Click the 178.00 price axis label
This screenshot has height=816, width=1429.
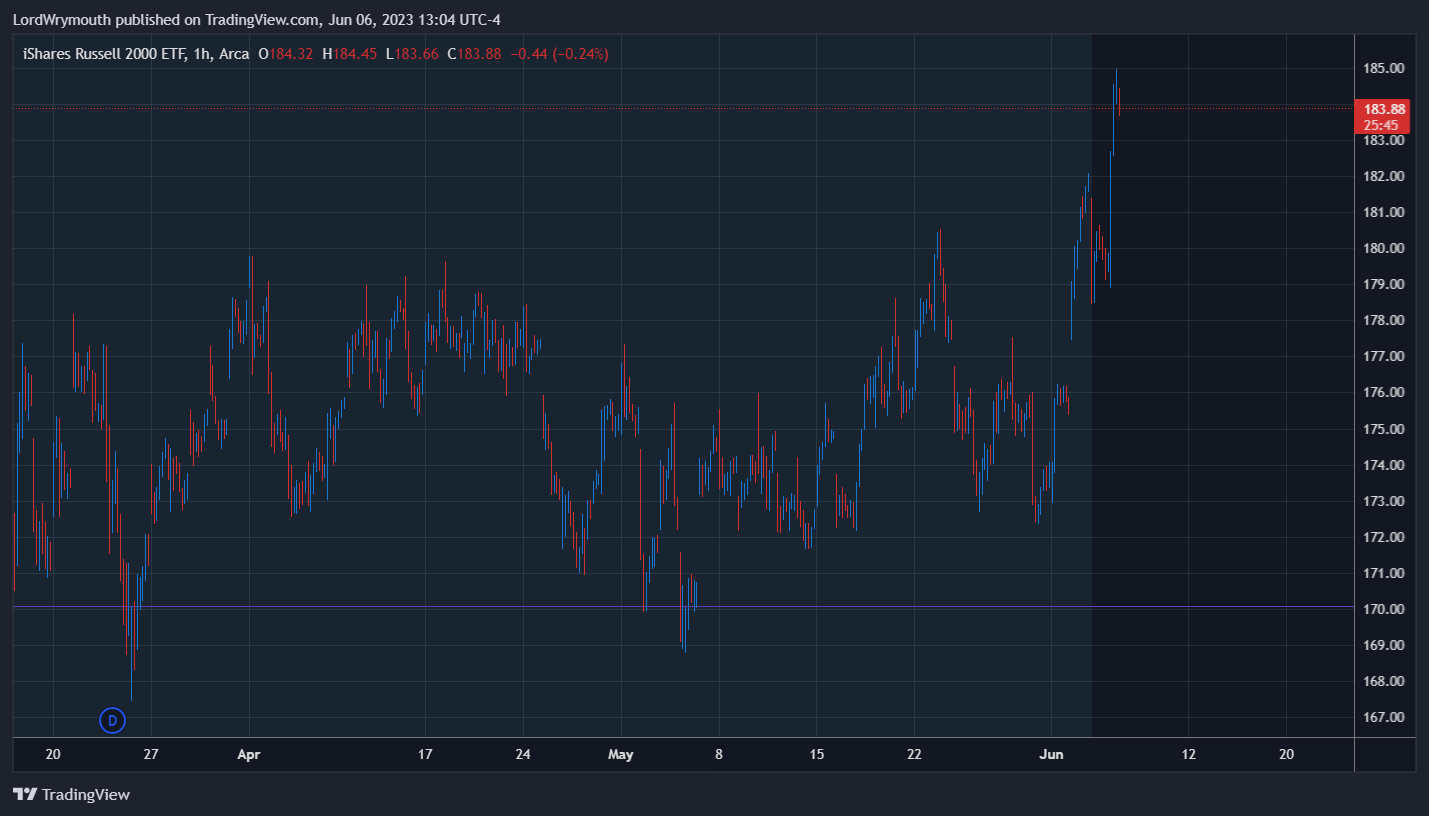pos(1385,320)
